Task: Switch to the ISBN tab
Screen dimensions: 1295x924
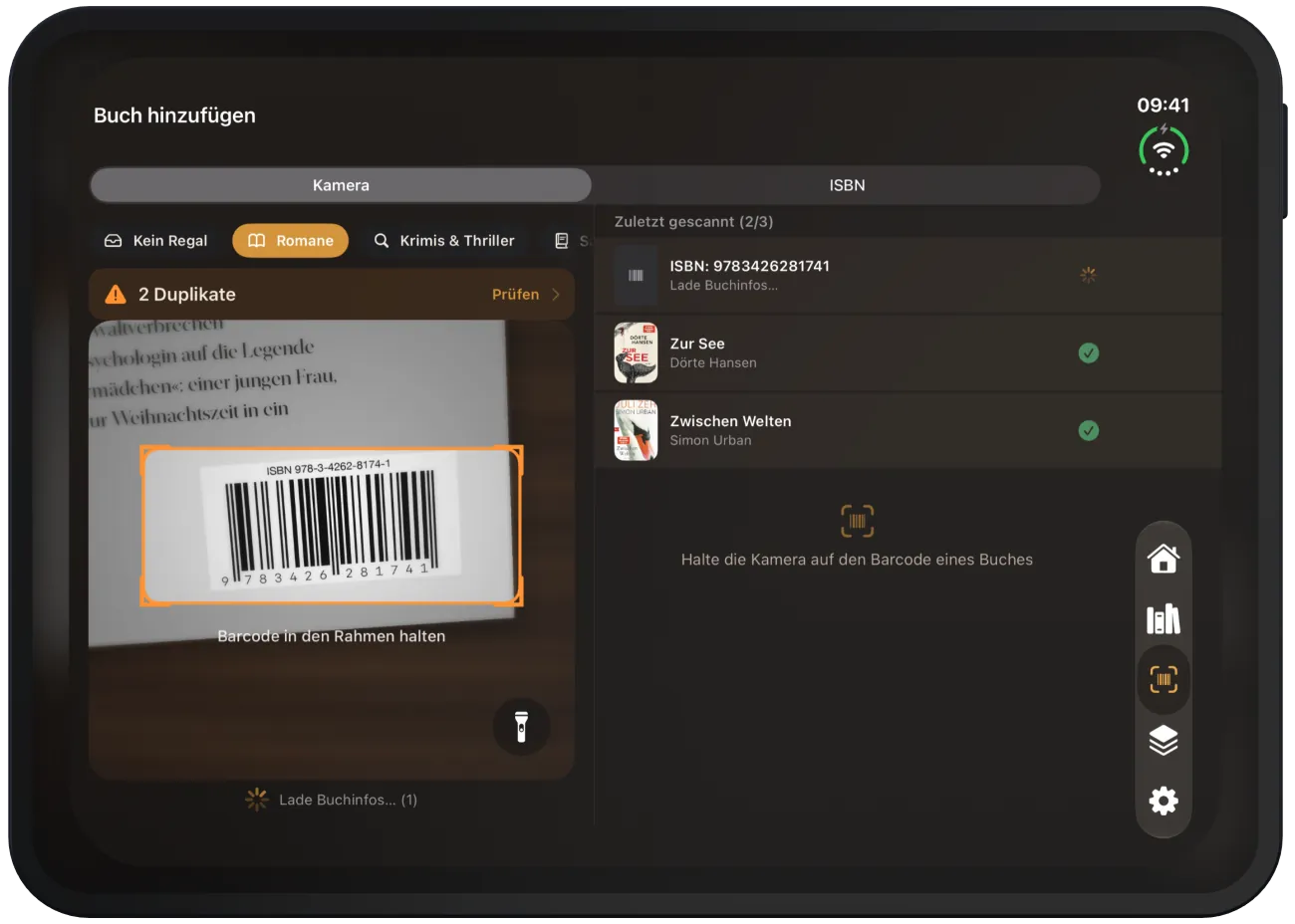Action: 847,185
